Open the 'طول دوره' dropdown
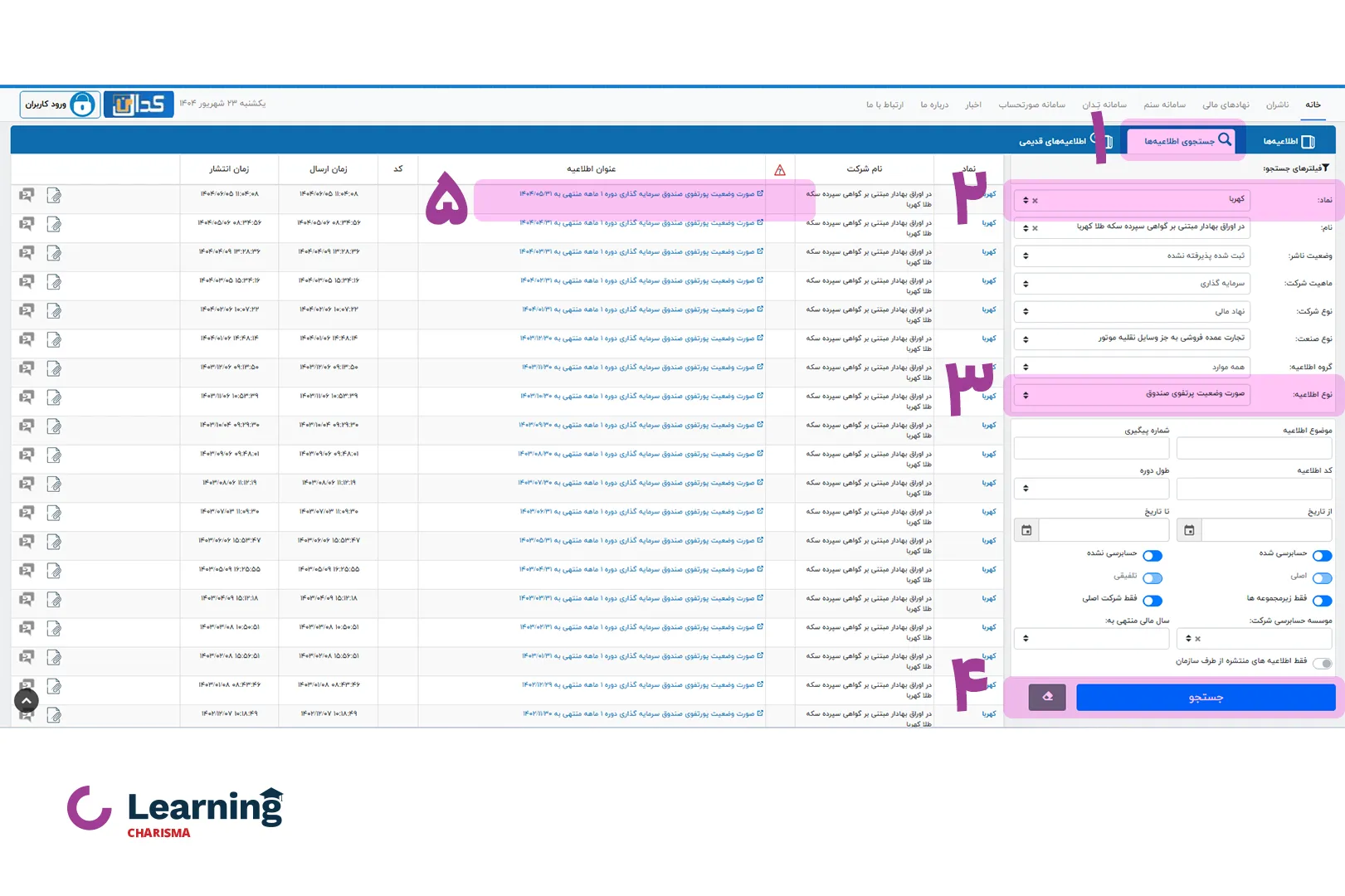1345x896 pixels. click(1091, 489)
